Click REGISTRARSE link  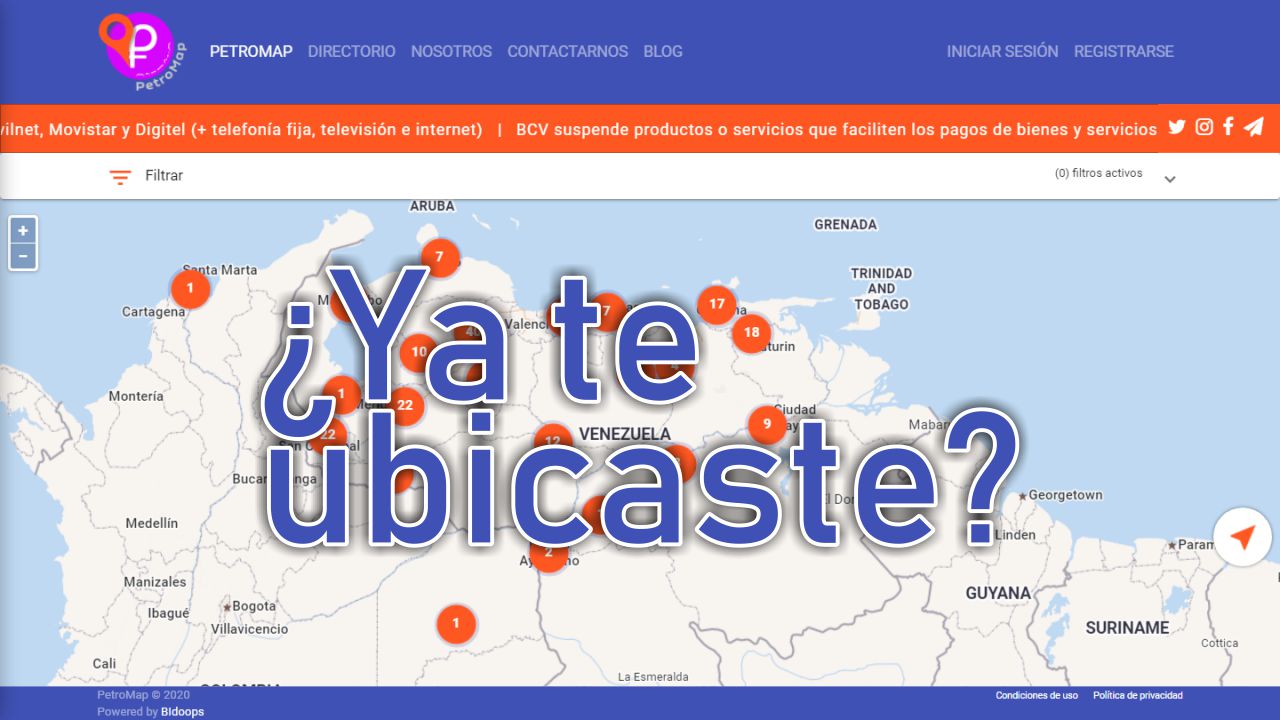coord(1124,51)
